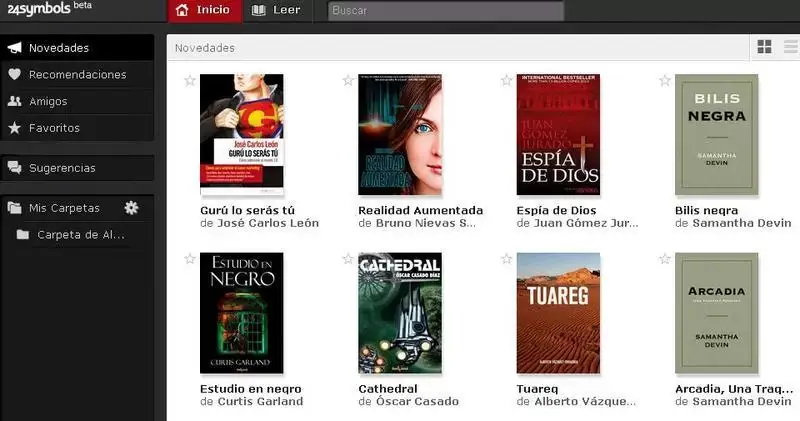
Task: Click the people icon next to Amigos
Action: pos(15,101)
